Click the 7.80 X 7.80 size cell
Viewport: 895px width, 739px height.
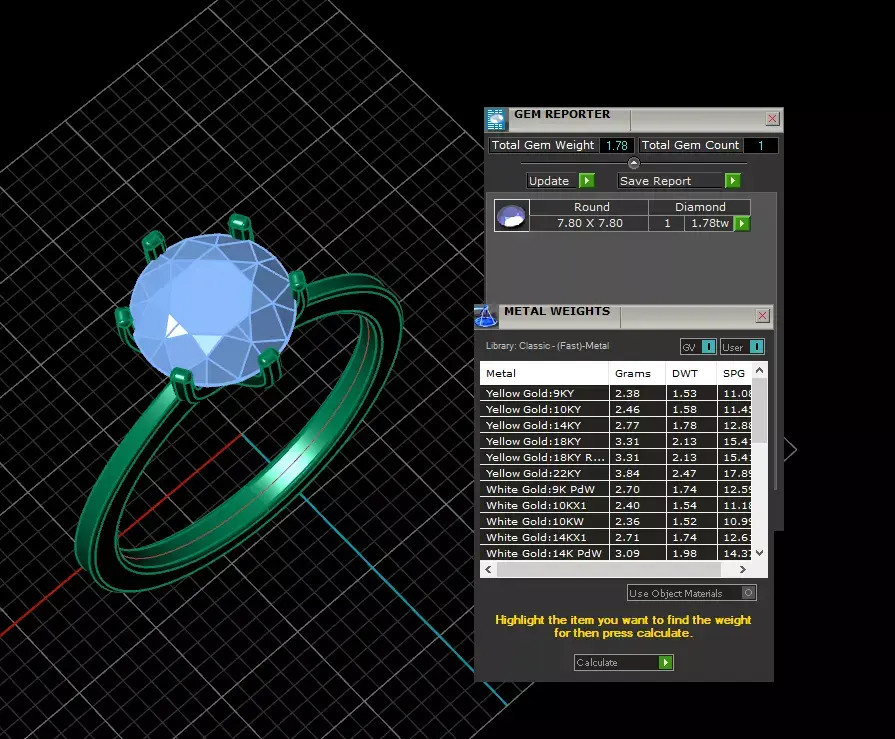[x=589, y=223]
